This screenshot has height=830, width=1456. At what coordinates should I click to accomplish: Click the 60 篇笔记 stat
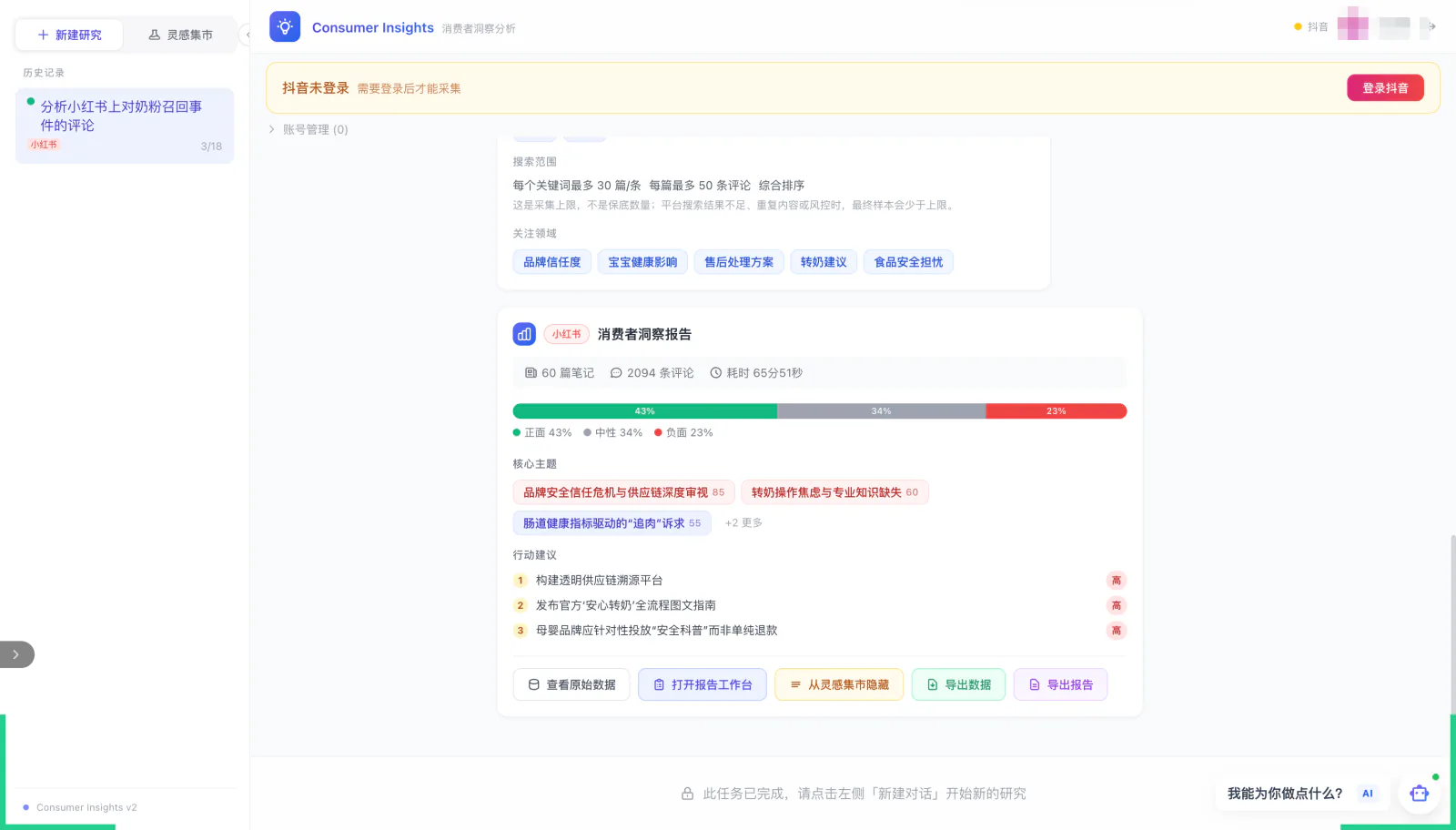click(x=560, y=373)
